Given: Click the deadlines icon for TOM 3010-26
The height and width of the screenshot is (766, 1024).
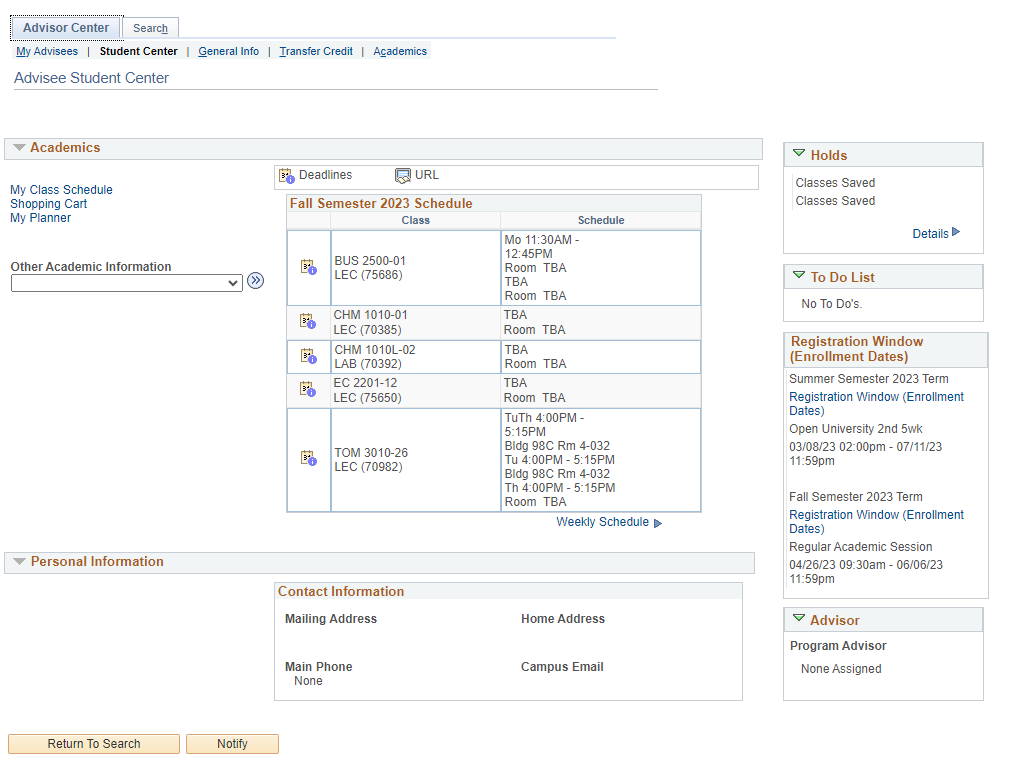Looking at the screenshot, I should click(x=308, y=458).
